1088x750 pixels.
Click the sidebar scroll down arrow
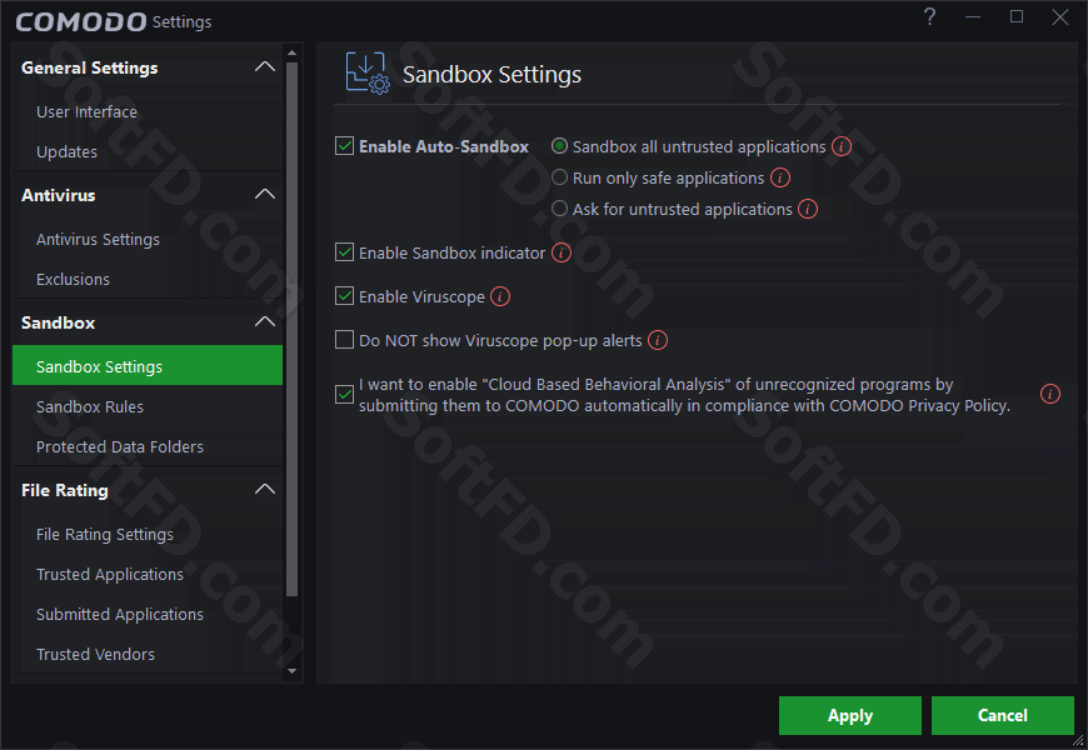292,671
